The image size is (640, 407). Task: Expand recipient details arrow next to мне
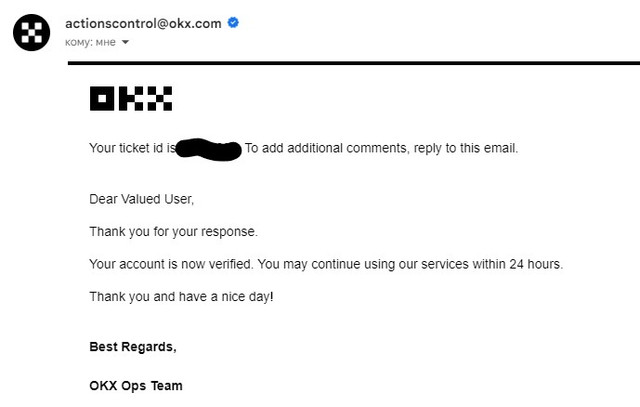(125, 42)
